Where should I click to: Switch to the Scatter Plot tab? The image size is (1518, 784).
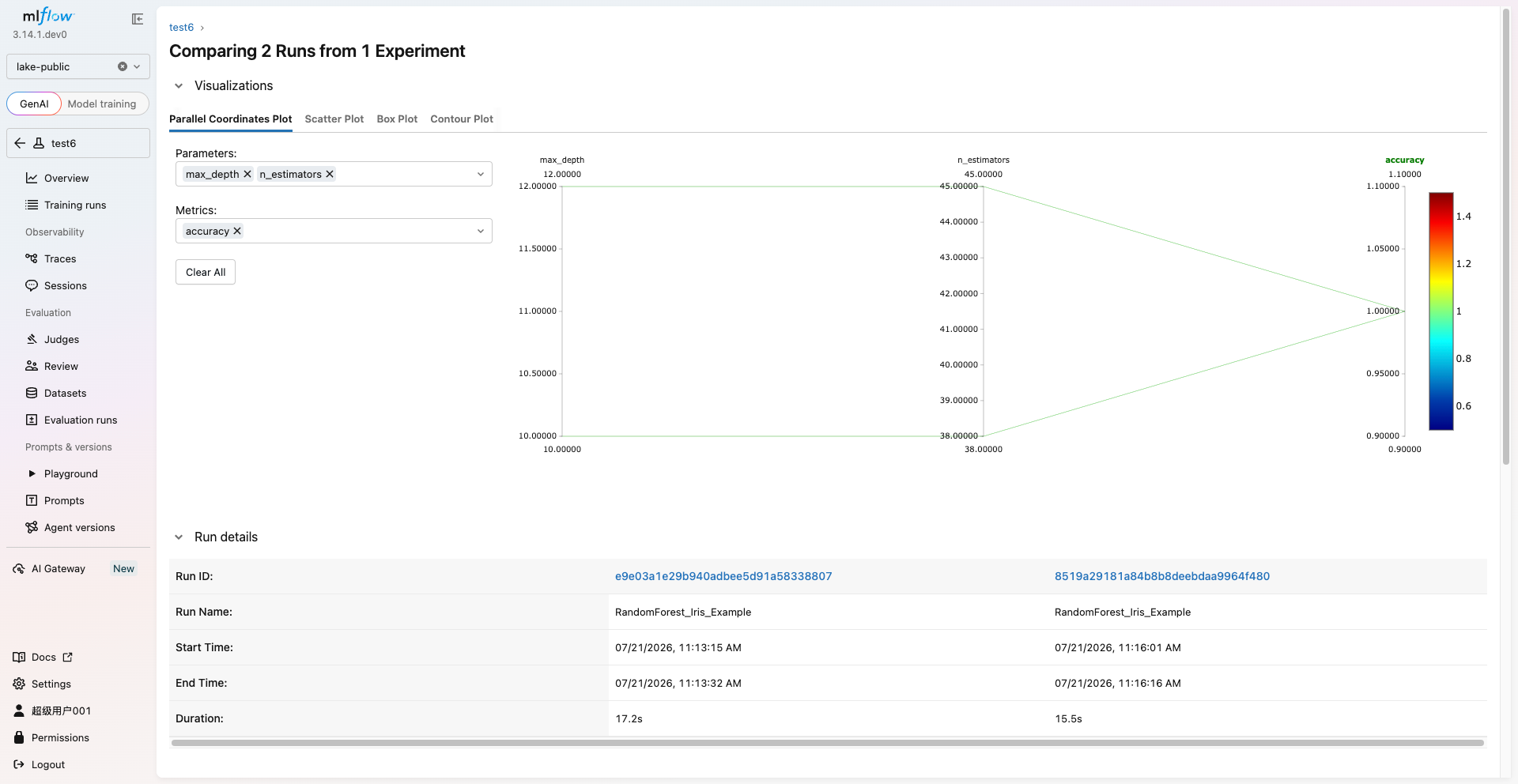pyautogui.click(x=334, y=119)
